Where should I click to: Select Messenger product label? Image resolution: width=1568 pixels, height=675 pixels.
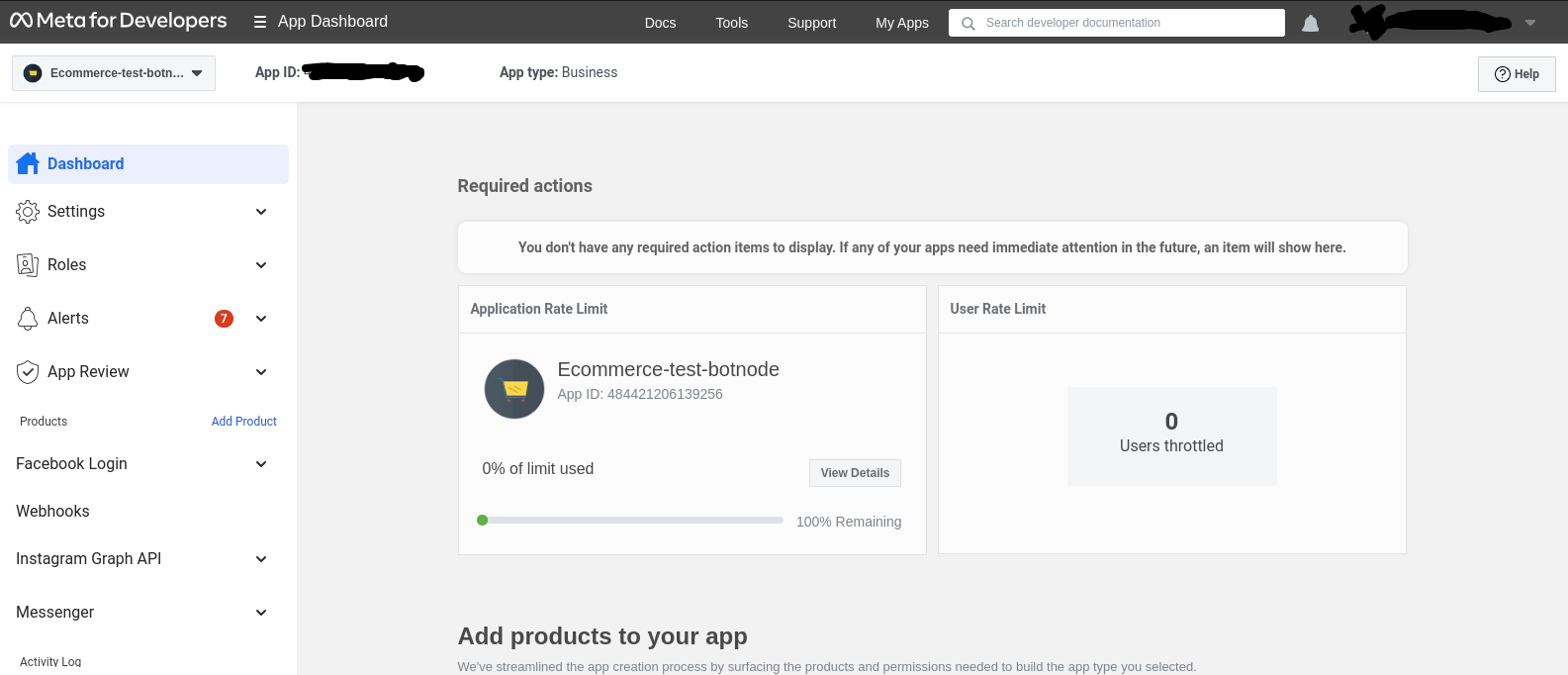pos(55,612)
